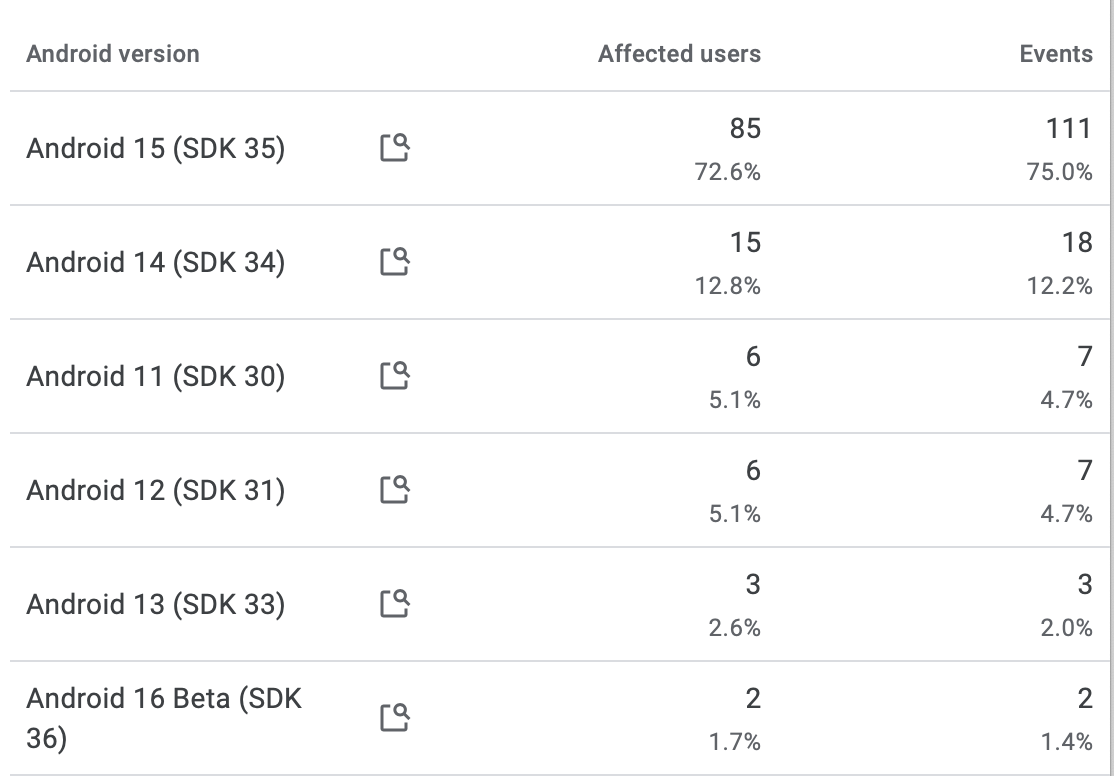Click the 72.6% affected users percentage

coord(728,172)
